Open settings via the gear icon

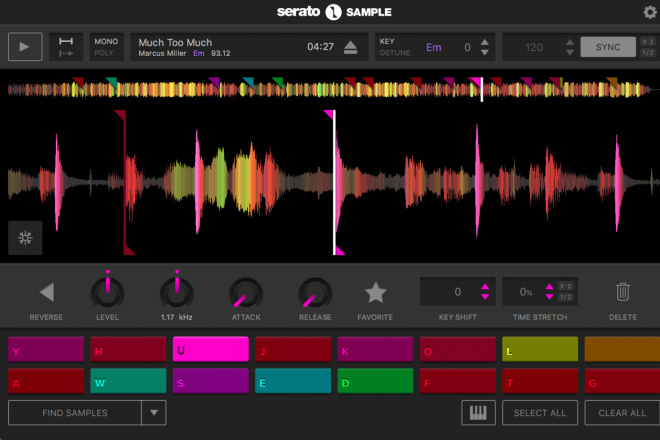point(650,12)
